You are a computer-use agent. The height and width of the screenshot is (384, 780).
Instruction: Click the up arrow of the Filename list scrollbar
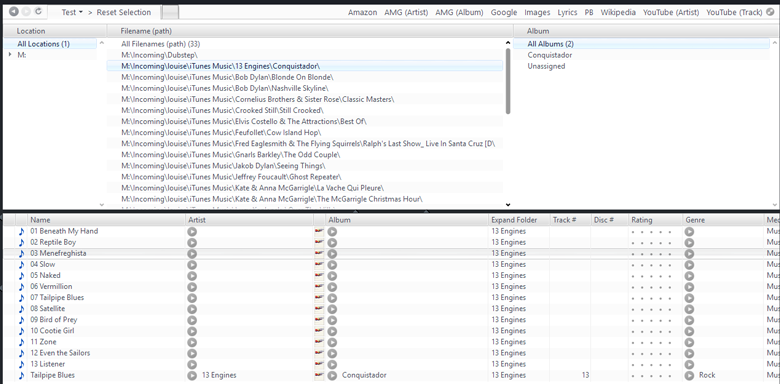click(x=508, y=43)
